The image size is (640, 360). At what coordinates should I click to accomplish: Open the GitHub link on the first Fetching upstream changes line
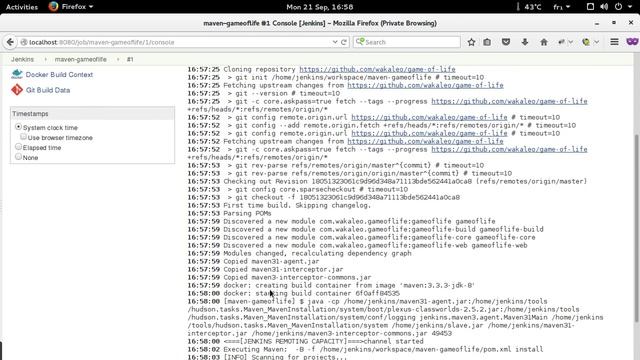coord(425,85)
